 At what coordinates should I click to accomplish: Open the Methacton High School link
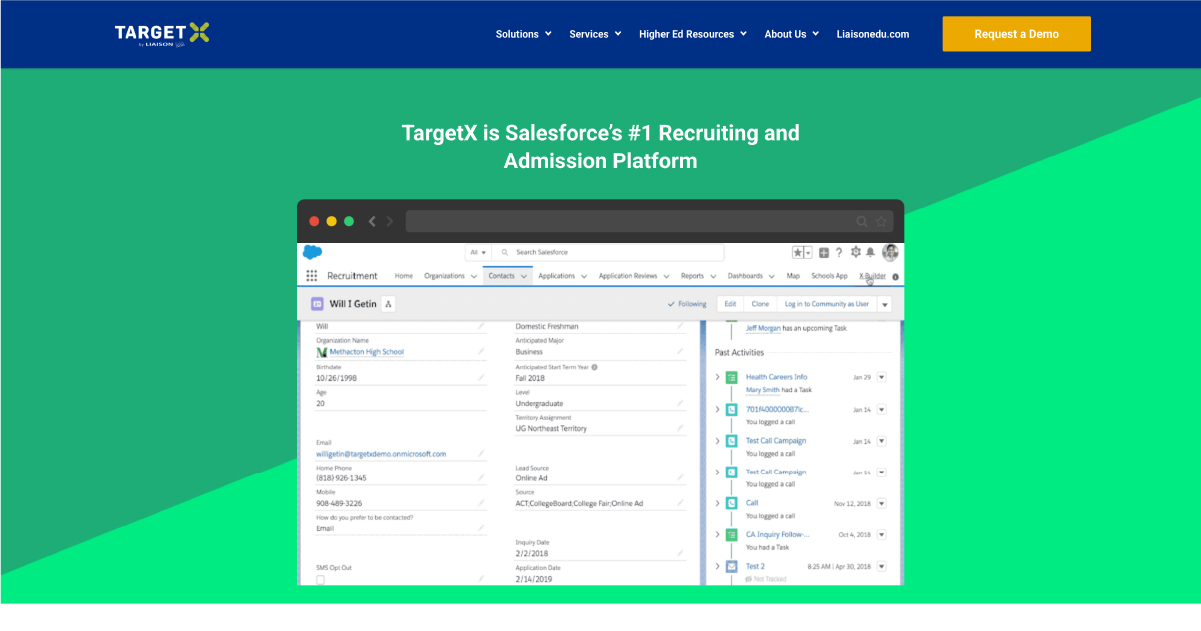coord(366,352)
